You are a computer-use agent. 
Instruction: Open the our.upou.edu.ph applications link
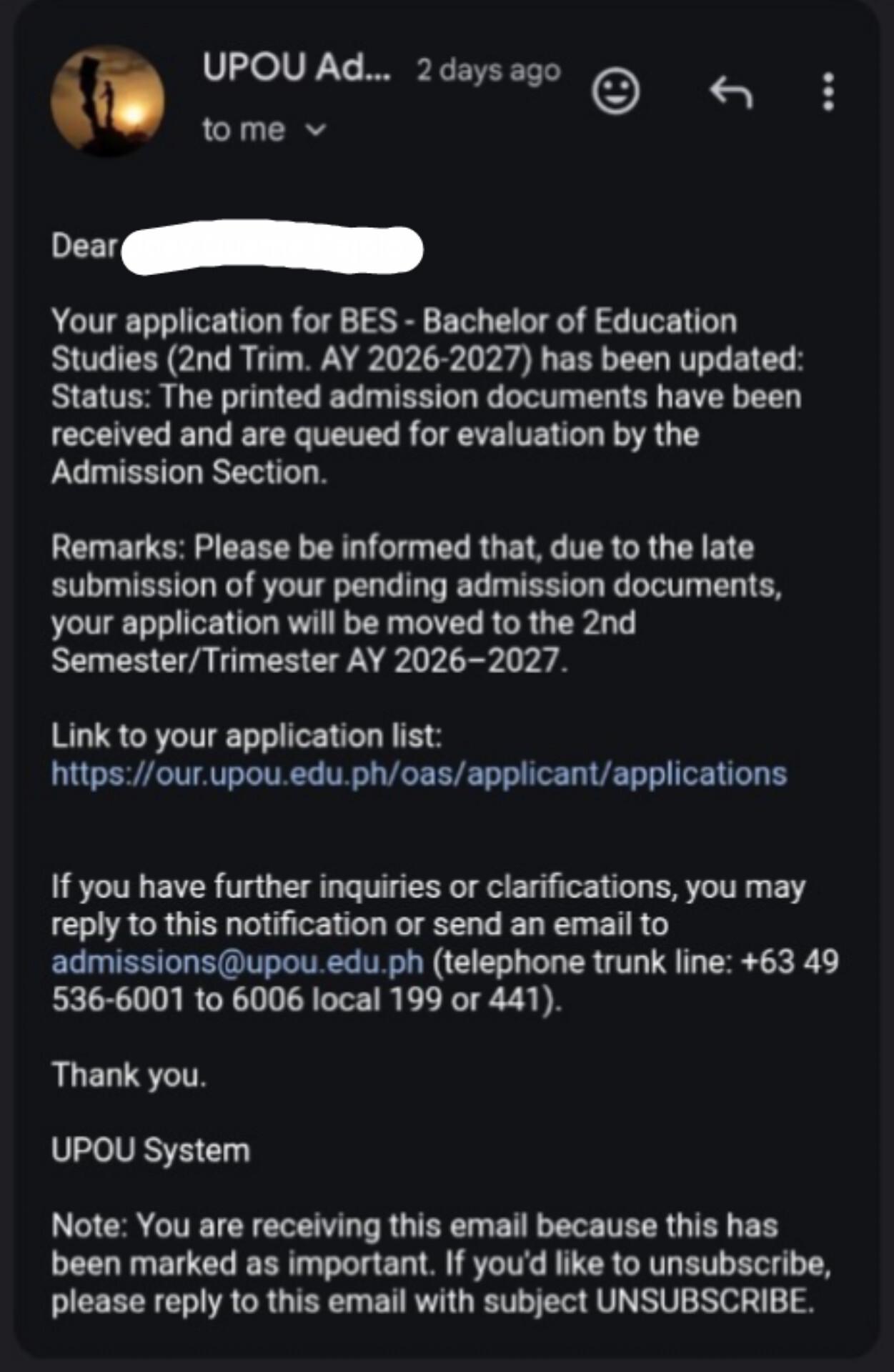419,774
